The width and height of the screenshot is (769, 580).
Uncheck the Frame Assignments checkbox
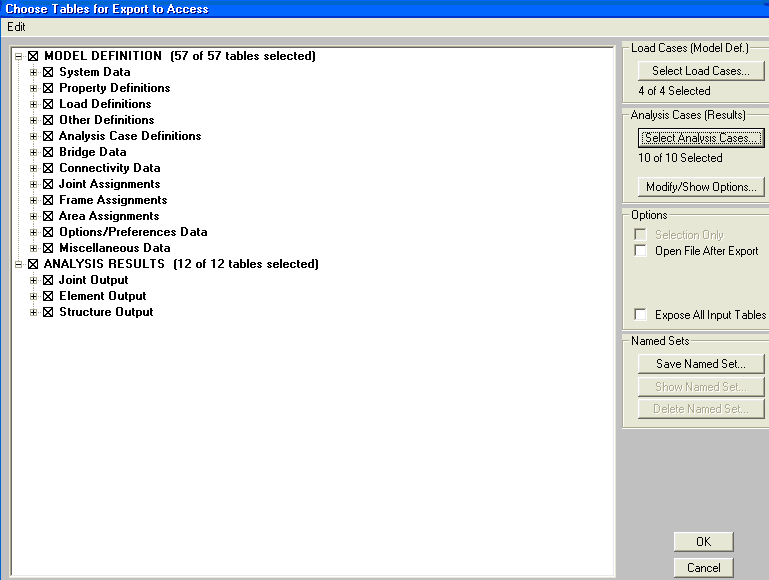click(48, 200)
